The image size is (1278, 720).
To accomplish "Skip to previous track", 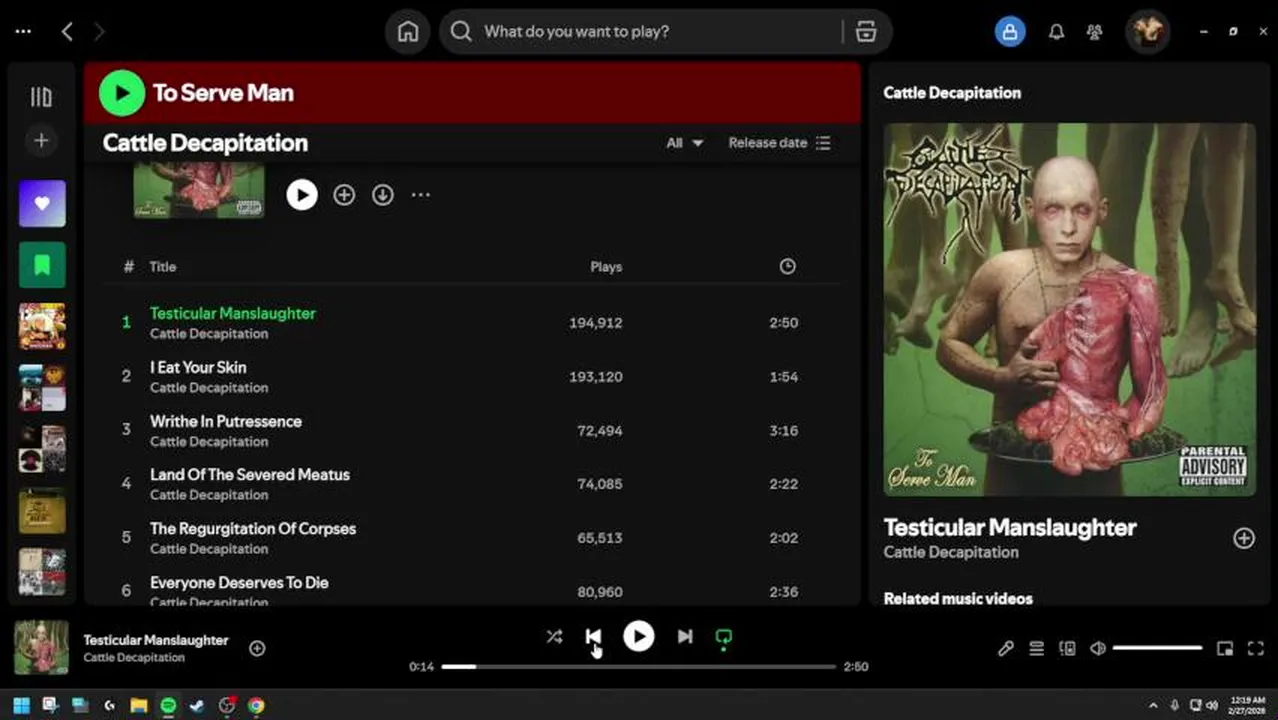I will point(593,637).
